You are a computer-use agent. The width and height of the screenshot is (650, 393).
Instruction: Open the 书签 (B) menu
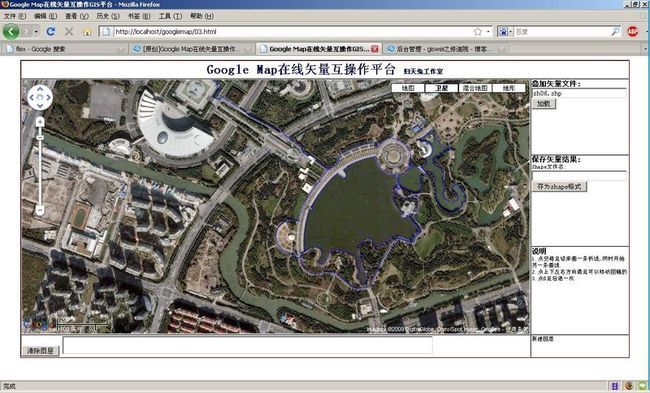[x=139, y=16]
